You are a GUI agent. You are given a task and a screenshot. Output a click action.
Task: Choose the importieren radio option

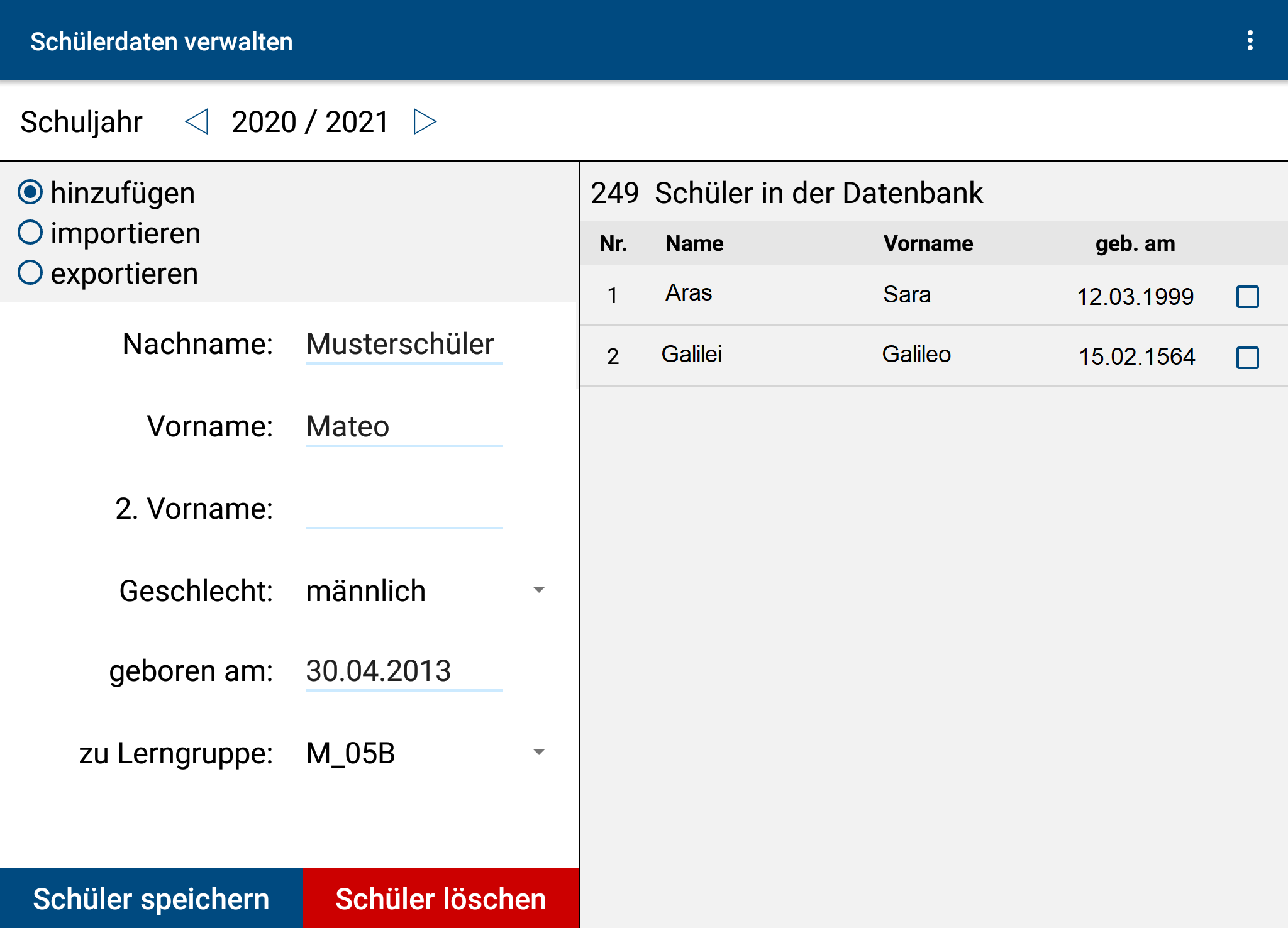[30, 233]
